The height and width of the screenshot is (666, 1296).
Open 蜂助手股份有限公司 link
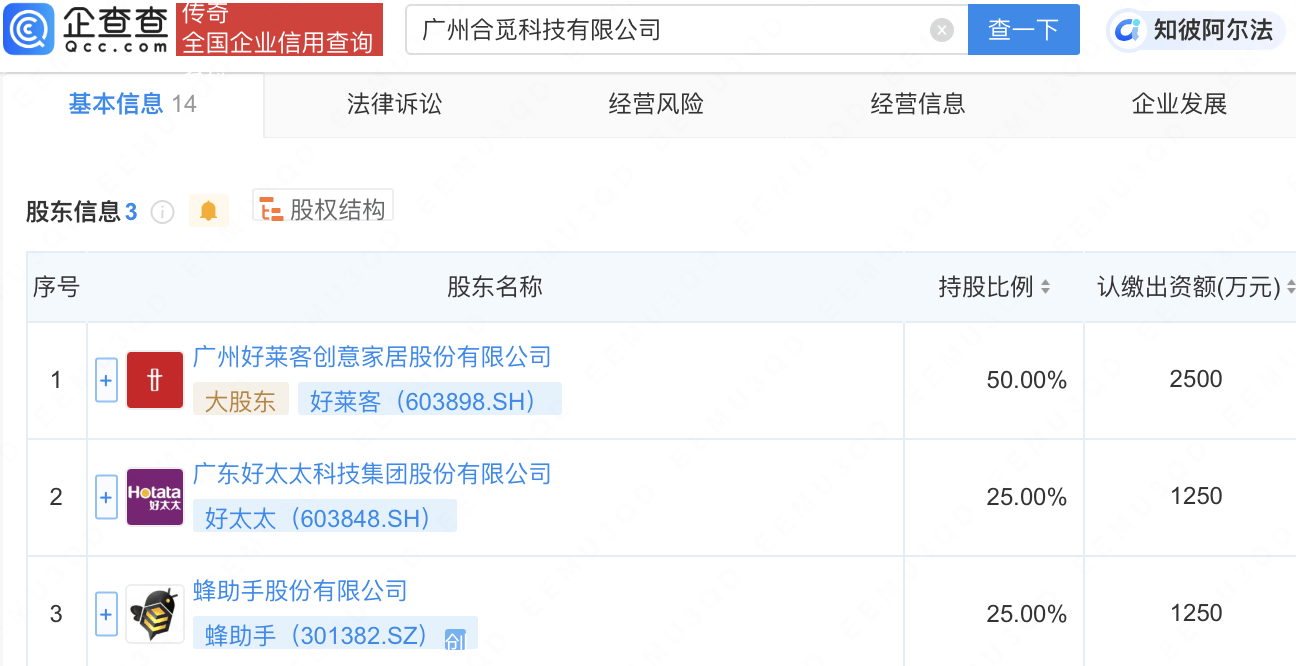[x=300, y=591]
